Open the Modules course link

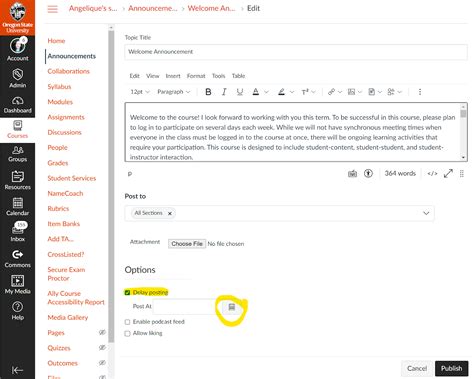tap(60, 102)
